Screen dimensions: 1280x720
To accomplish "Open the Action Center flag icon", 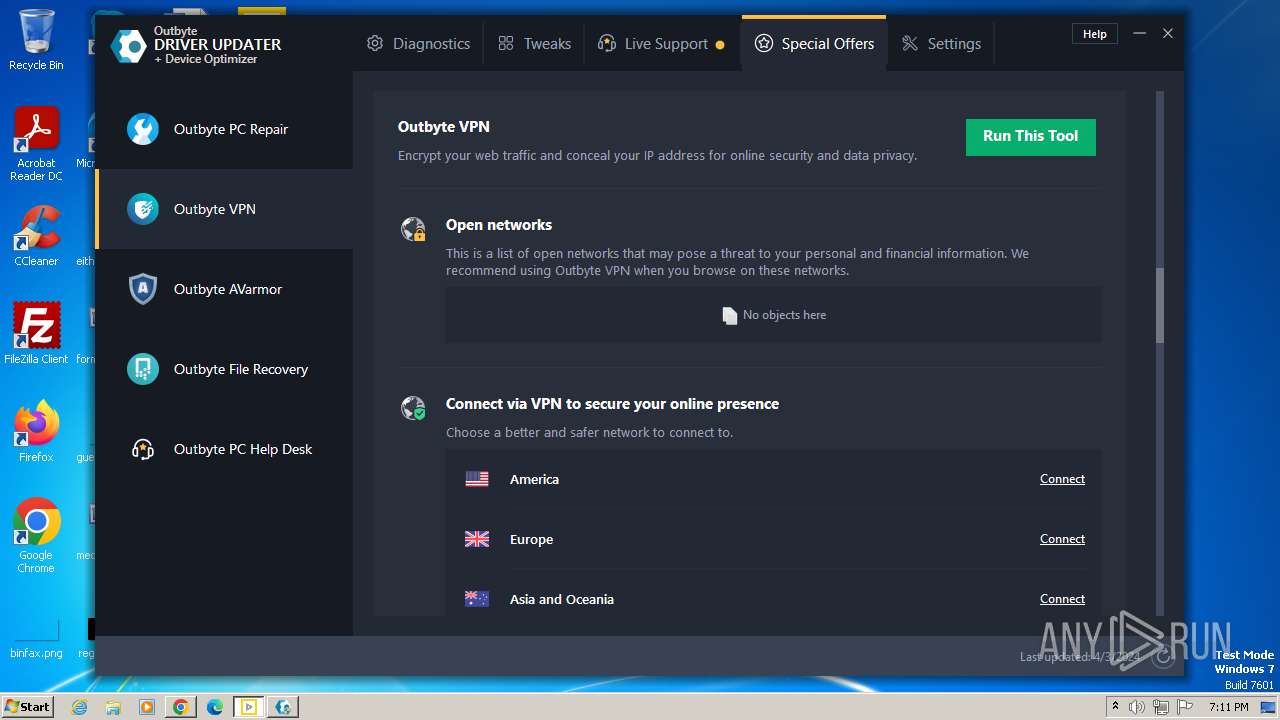I will click(1185, 707).
